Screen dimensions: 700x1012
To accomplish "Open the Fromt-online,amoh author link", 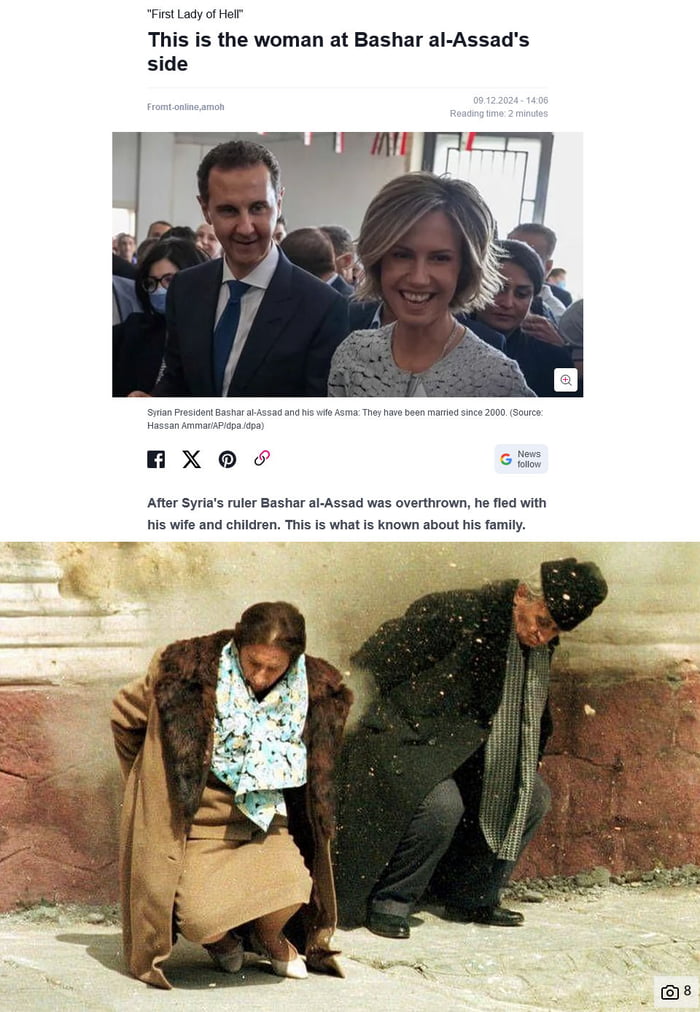I will [x=186, y=107].
